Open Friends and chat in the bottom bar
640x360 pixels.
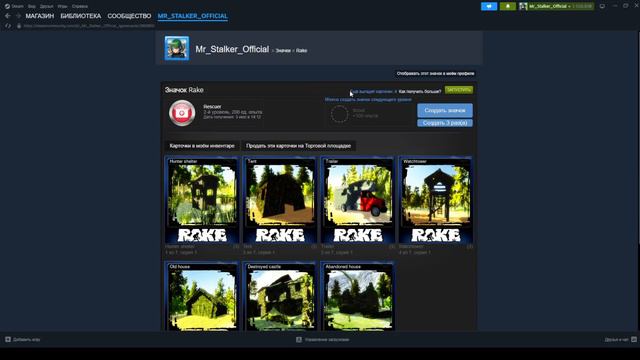(620, 340)
